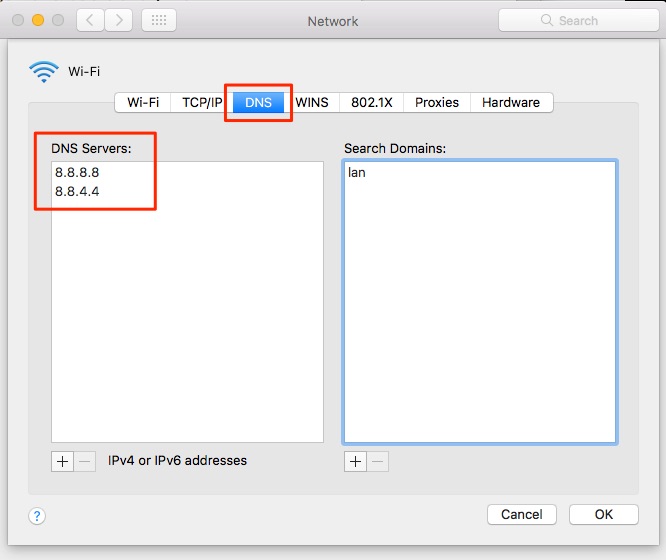Show all preferences grid button
This screenshot has width=666, height=560.
pos(159,20)
